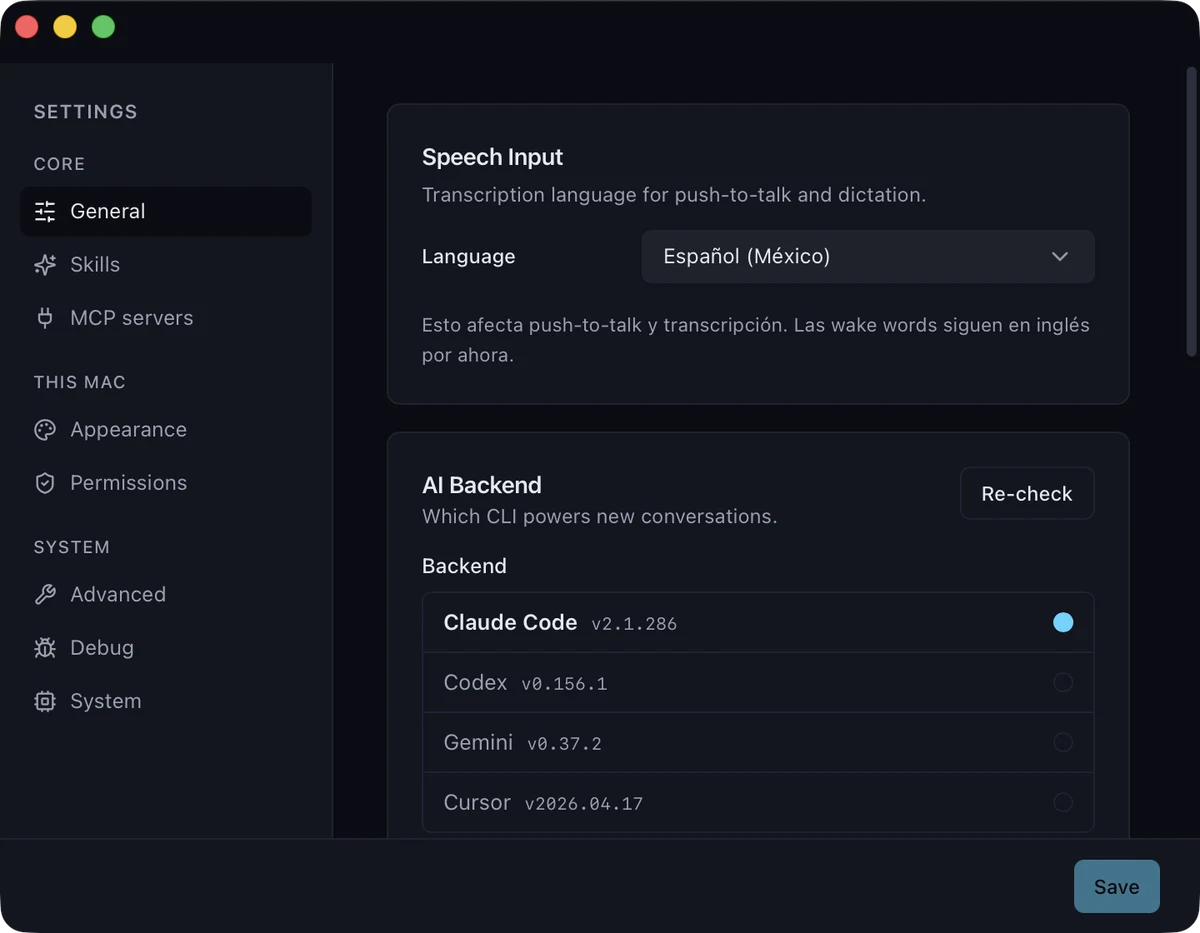Click the Claude Code version v2.1.286 text
The width and height of the screenshot is (1200, 933).
(634, 624)
